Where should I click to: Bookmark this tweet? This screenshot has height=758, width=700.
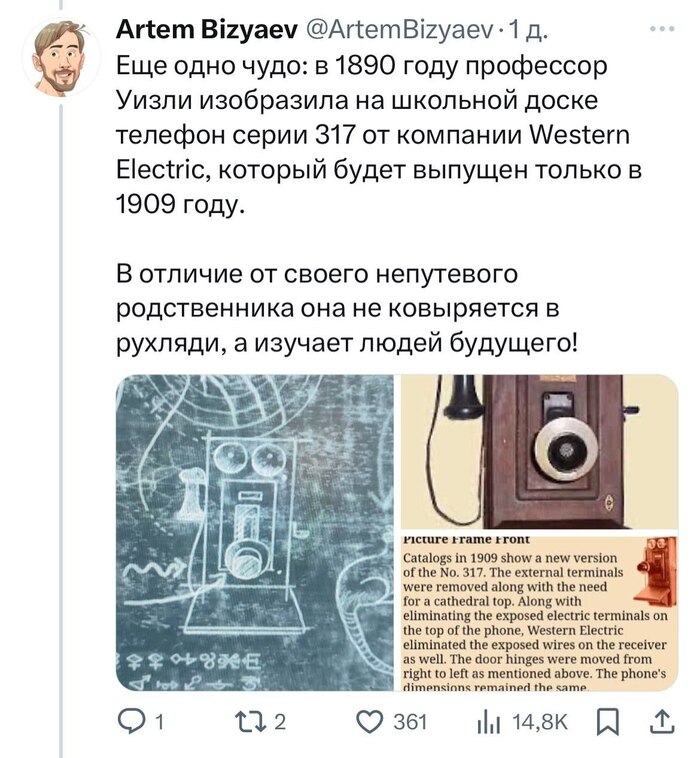coord(608,722)
